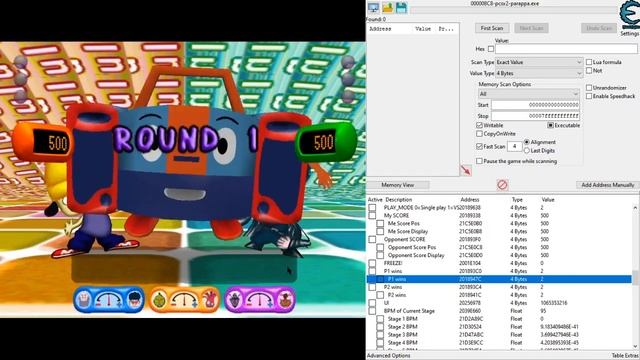The height and width of the screenshot is (360, 640).
Task: Toggle the Executable checkbox
Action: 551,125
